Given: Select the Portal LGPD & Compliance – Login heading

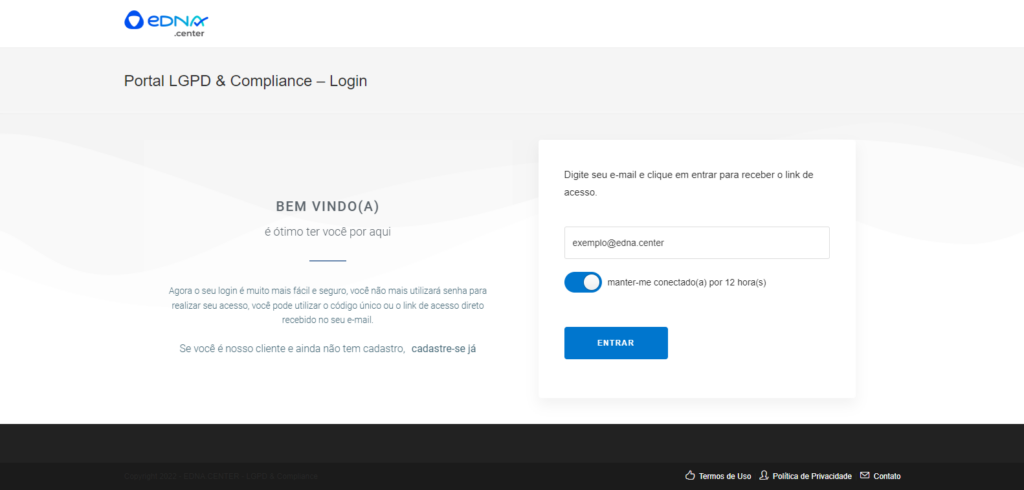Looking at the screenshot, I should point(246,82).
